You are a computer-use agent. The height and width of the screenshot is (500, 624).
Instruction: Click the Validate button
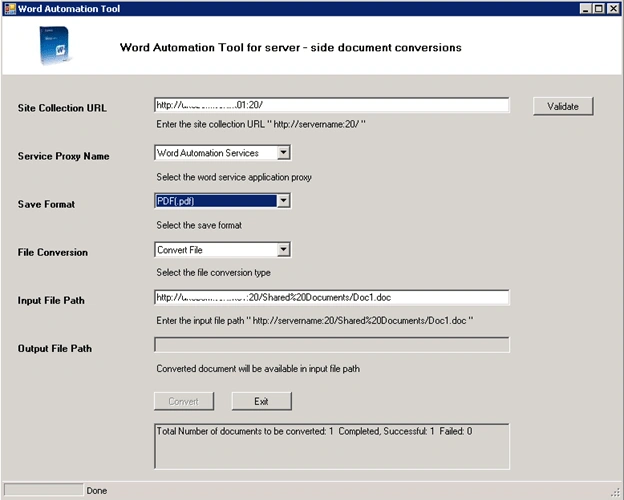[563, 106]
